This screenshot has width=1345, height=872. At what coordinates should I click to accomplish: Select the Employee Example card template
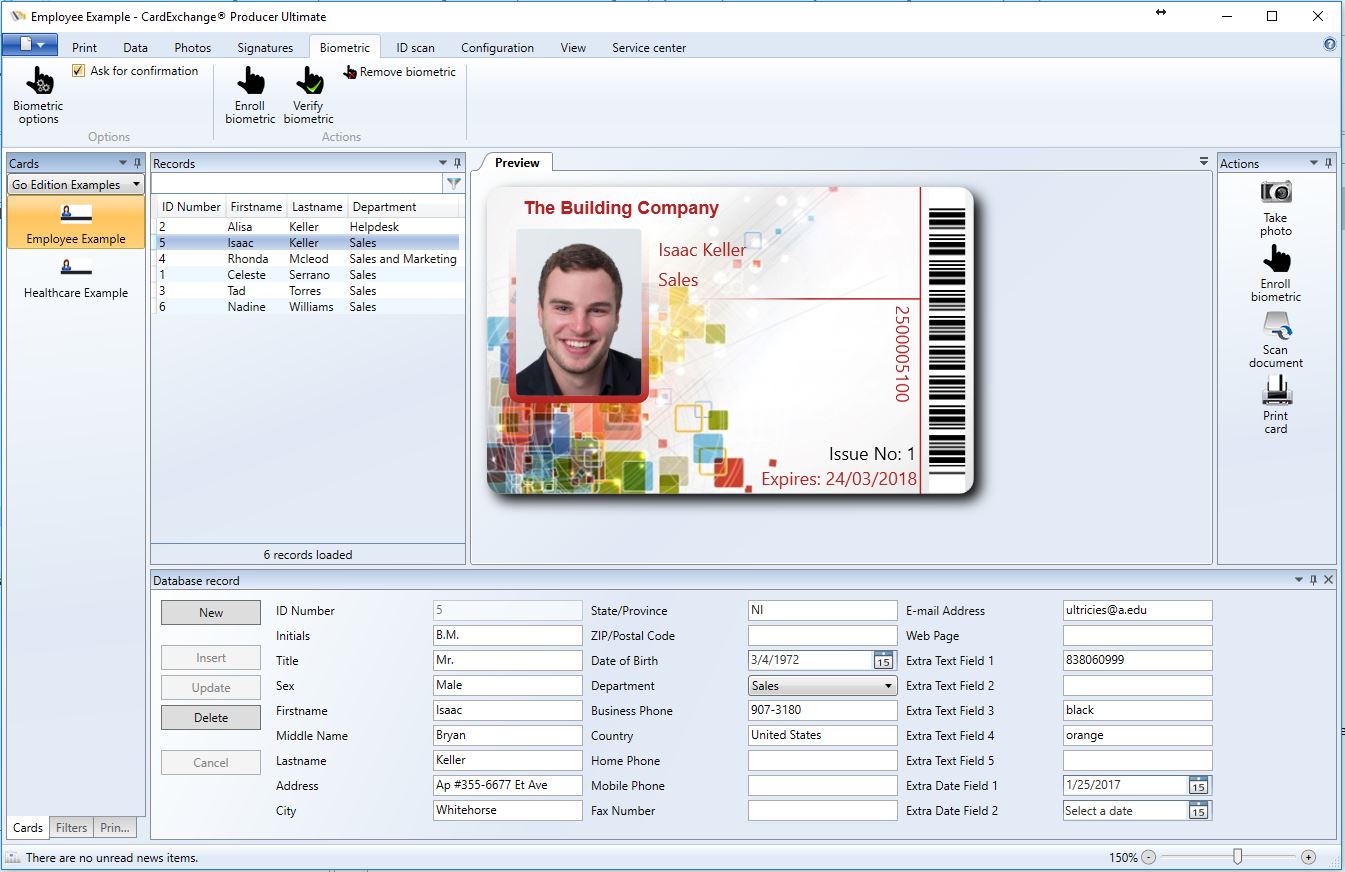pyautogui.click(x=76, y=222)
